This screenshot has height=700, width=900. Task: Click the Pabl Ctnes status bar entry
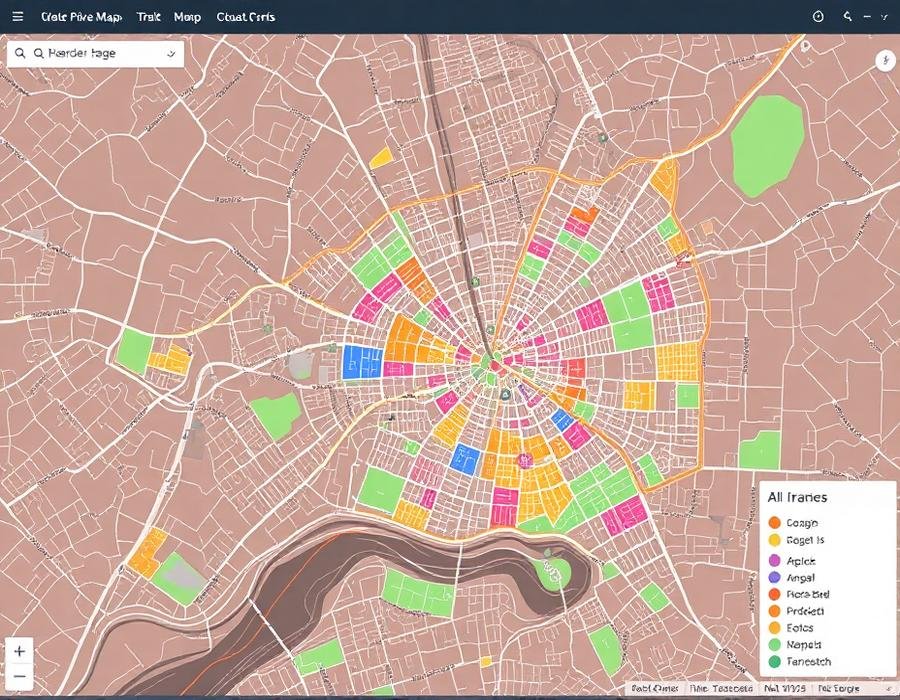click(654, 688)
